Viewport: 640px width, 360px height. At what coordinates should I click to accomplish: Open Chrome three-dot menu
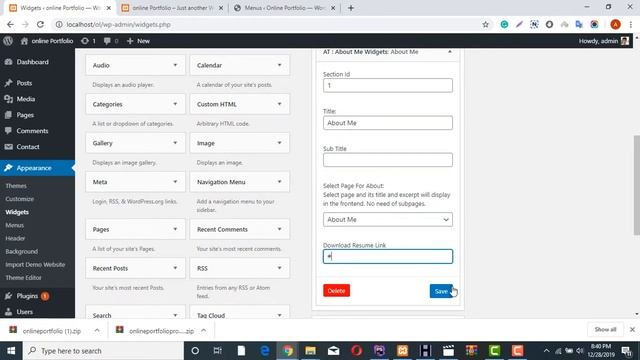point(631,24)
